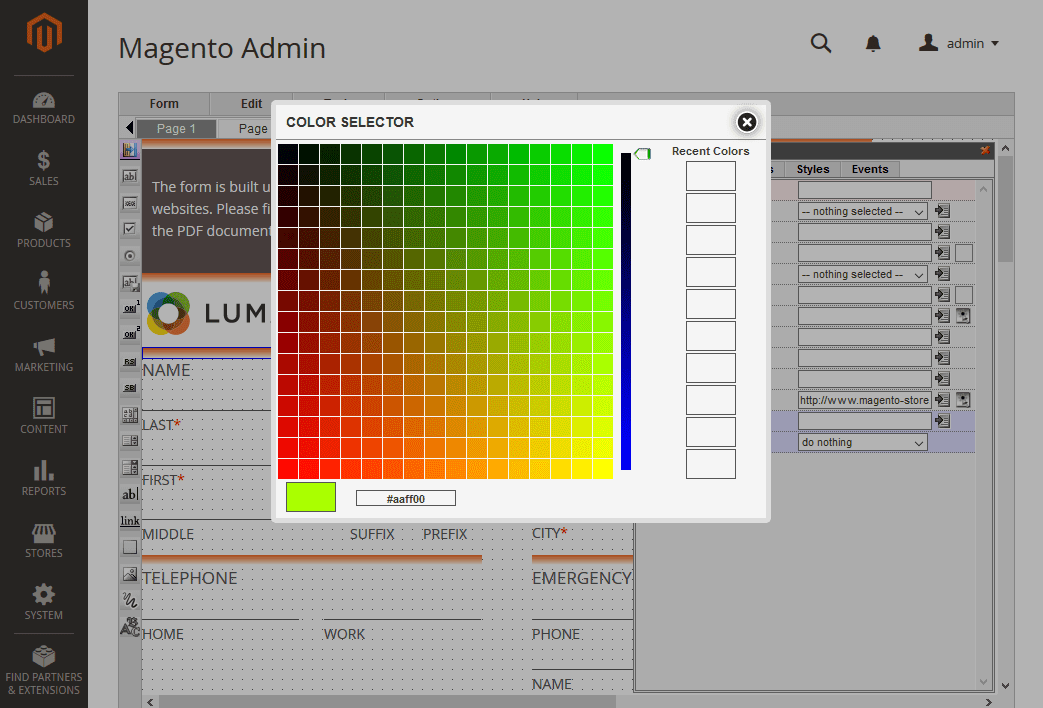Select the radio button field tool
The image size is (1043, 708).
[x=129, y=256]
